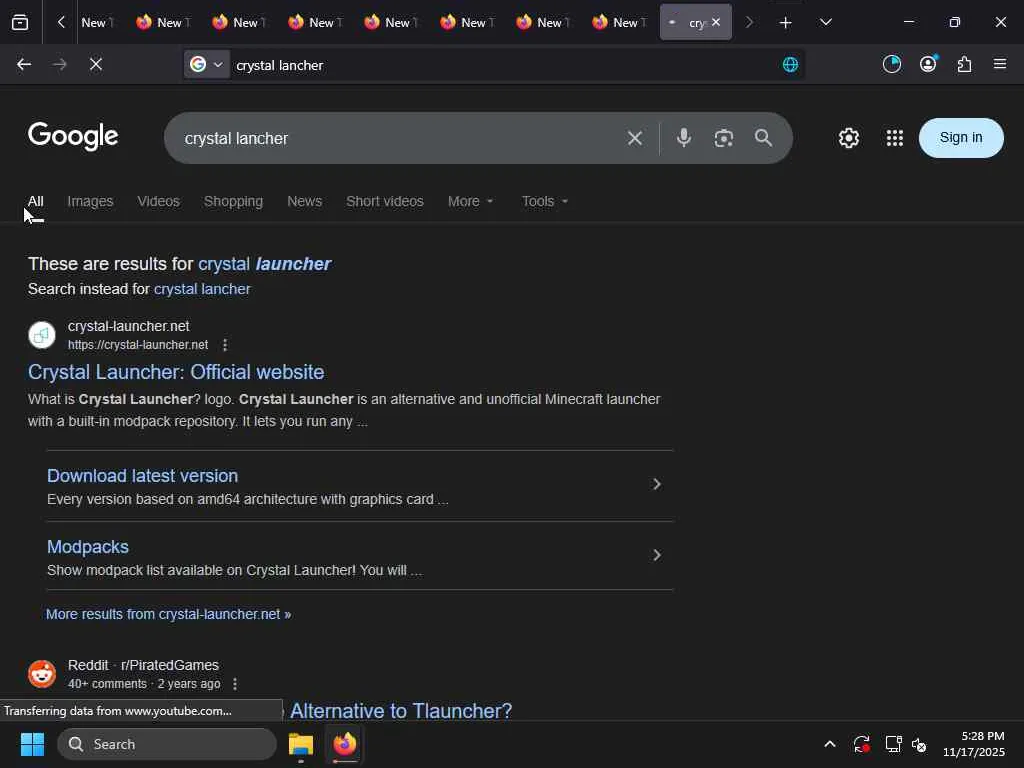Viewport: 1024px width, 768px height.
Task: Go to Google home via logo
Action: pyautogui.click(x=73, y=136)
